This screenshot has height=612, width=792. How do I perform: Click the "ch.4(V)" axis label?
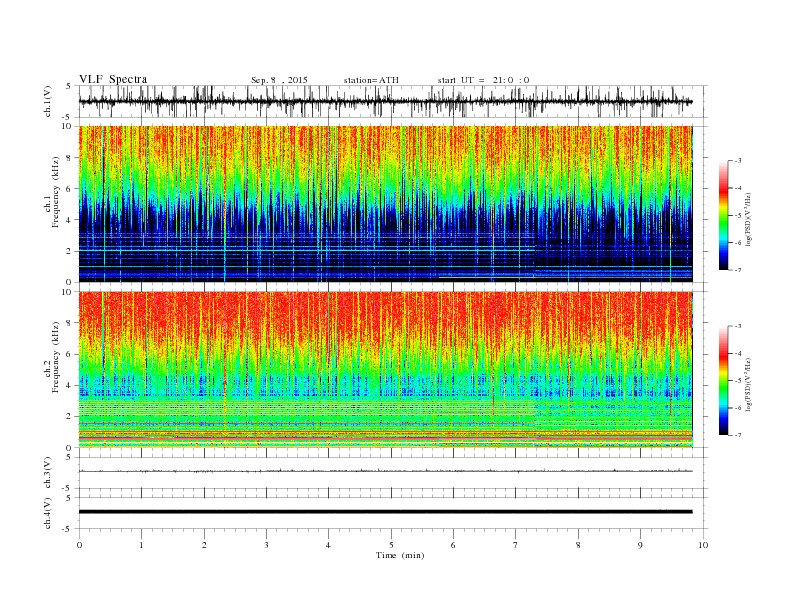pos(48,513)
